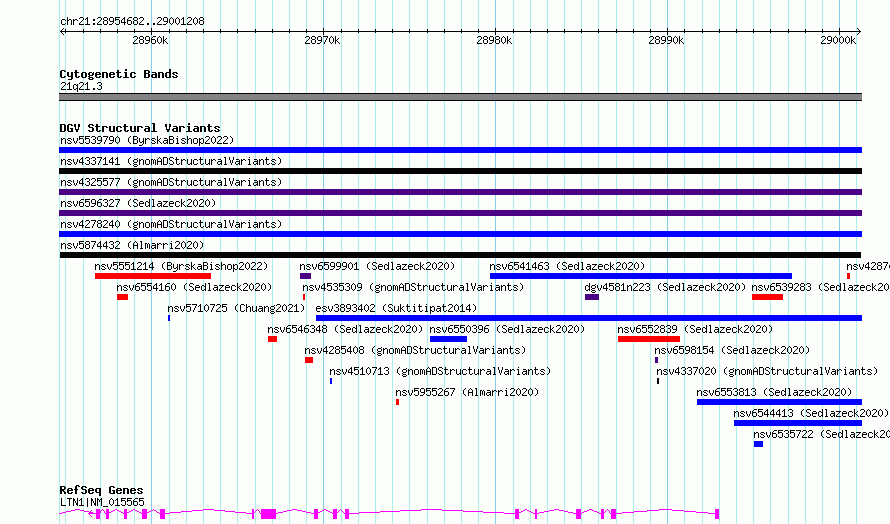The height and width of the screenshot is (524, 890).
Task: Click nsv6554160 (Sedlazeck2020) label
Action: pyautogui.click(x=194, y=287)
